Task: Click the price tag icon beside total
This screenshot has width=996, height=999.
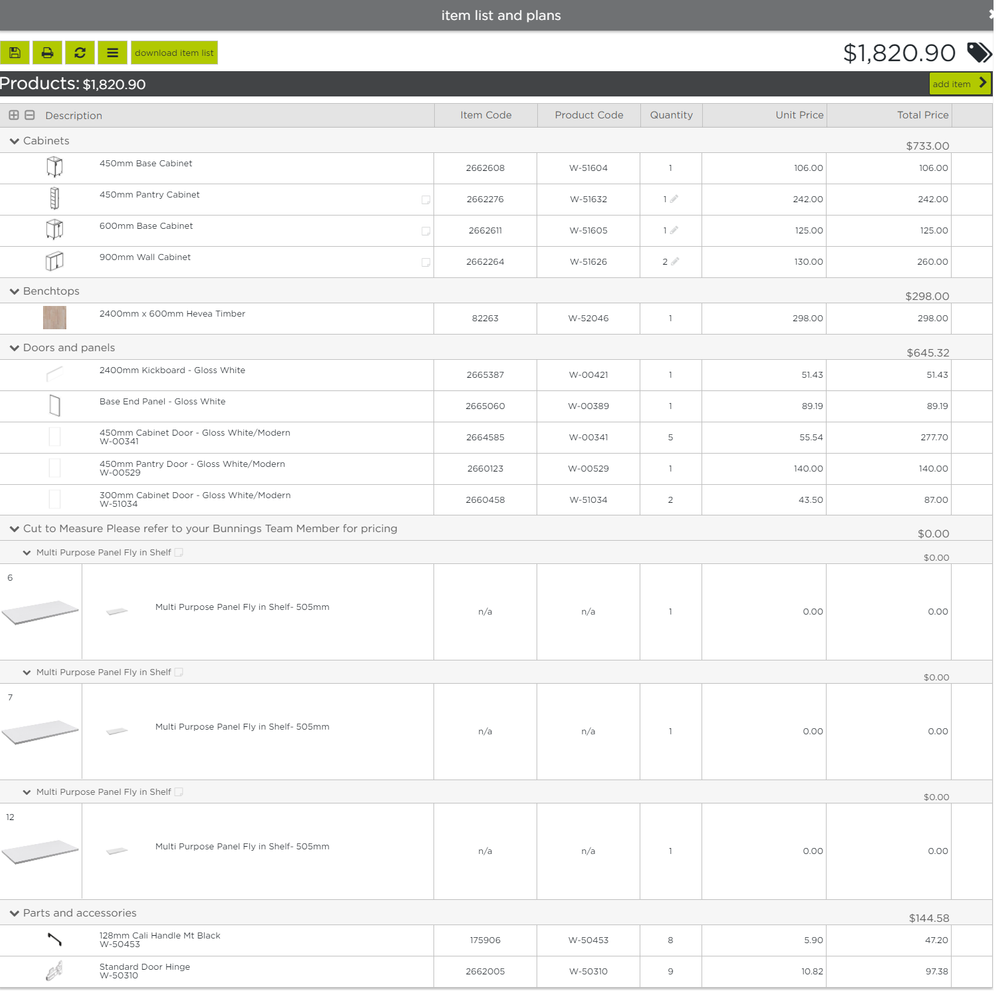Action: coord(978,53)
